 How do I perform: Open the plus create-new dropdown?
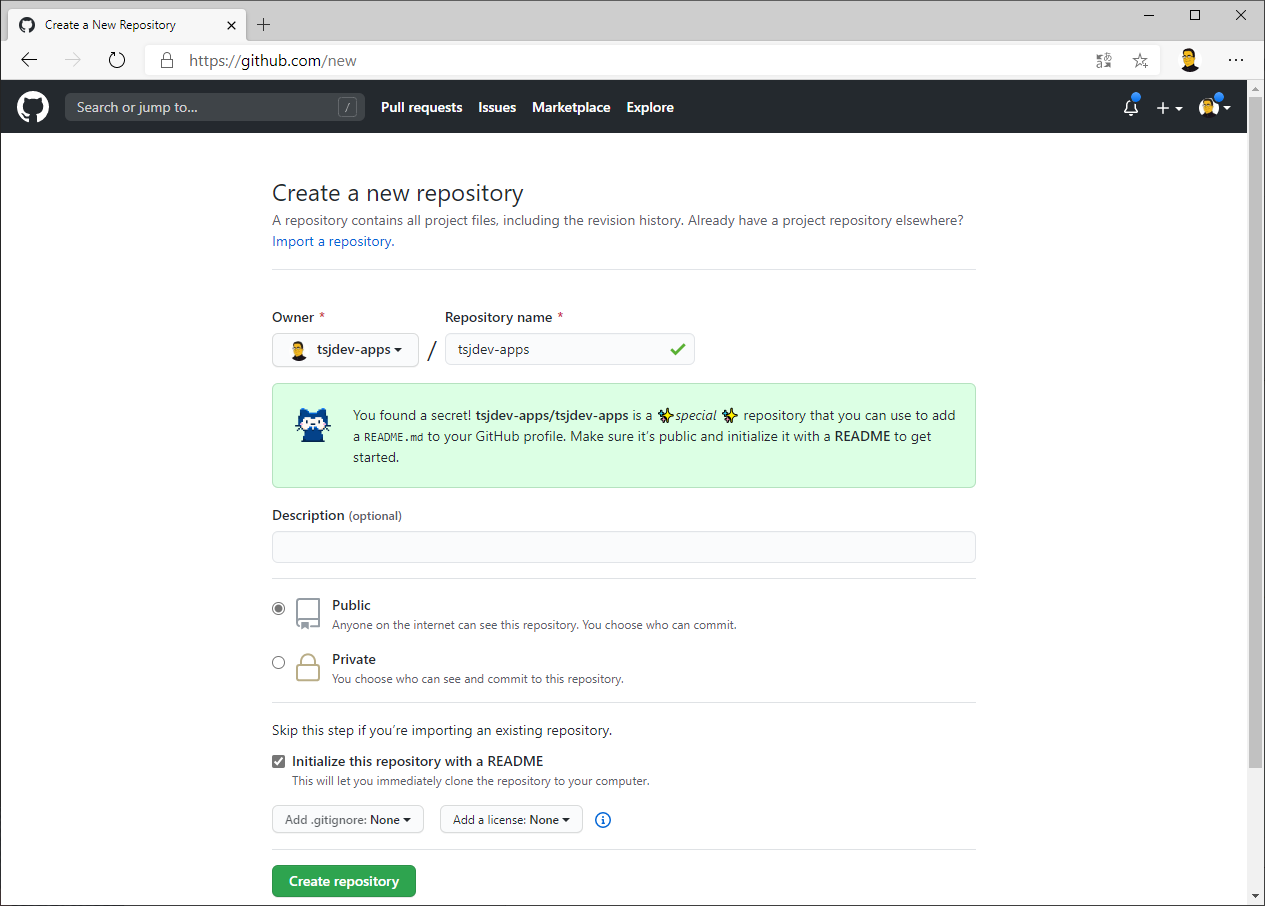pyautogui.click(x=1169, y=108)
